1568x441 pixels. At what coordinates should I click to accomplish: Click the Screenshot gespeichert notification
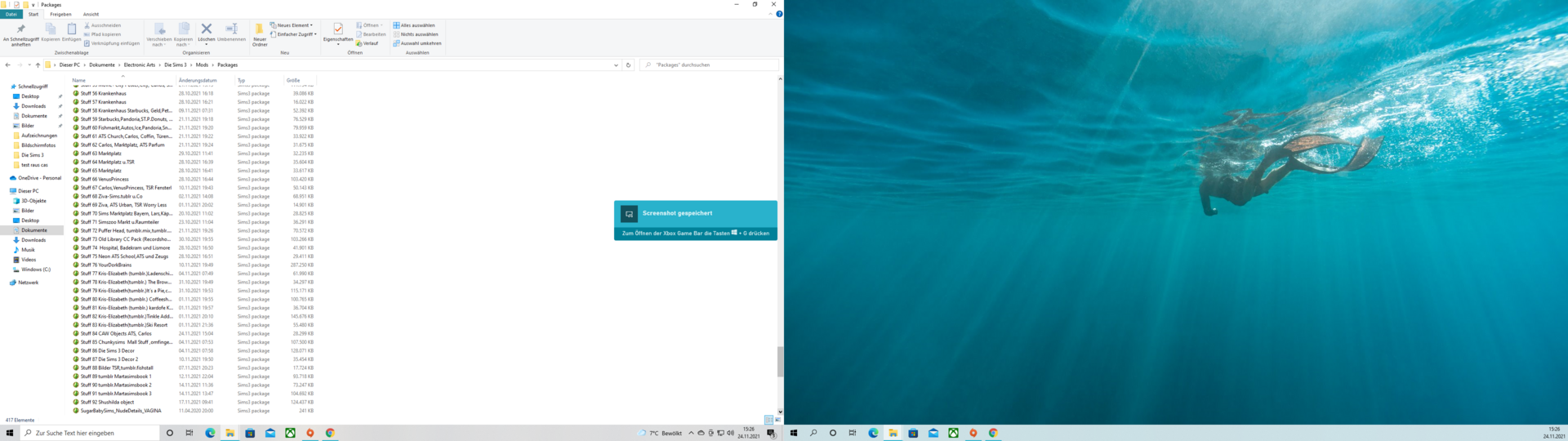(696, 220)
